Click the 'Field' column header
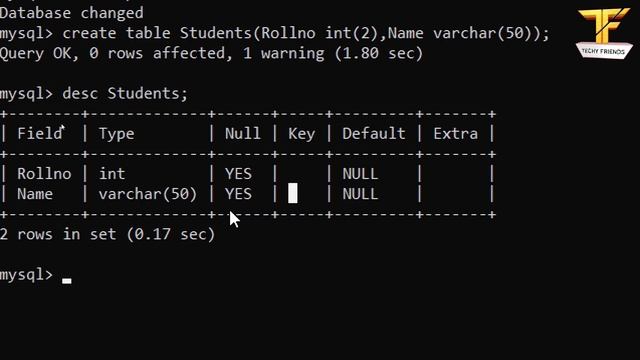The height and width of the screenshot is (360, 640). [40, 133]
